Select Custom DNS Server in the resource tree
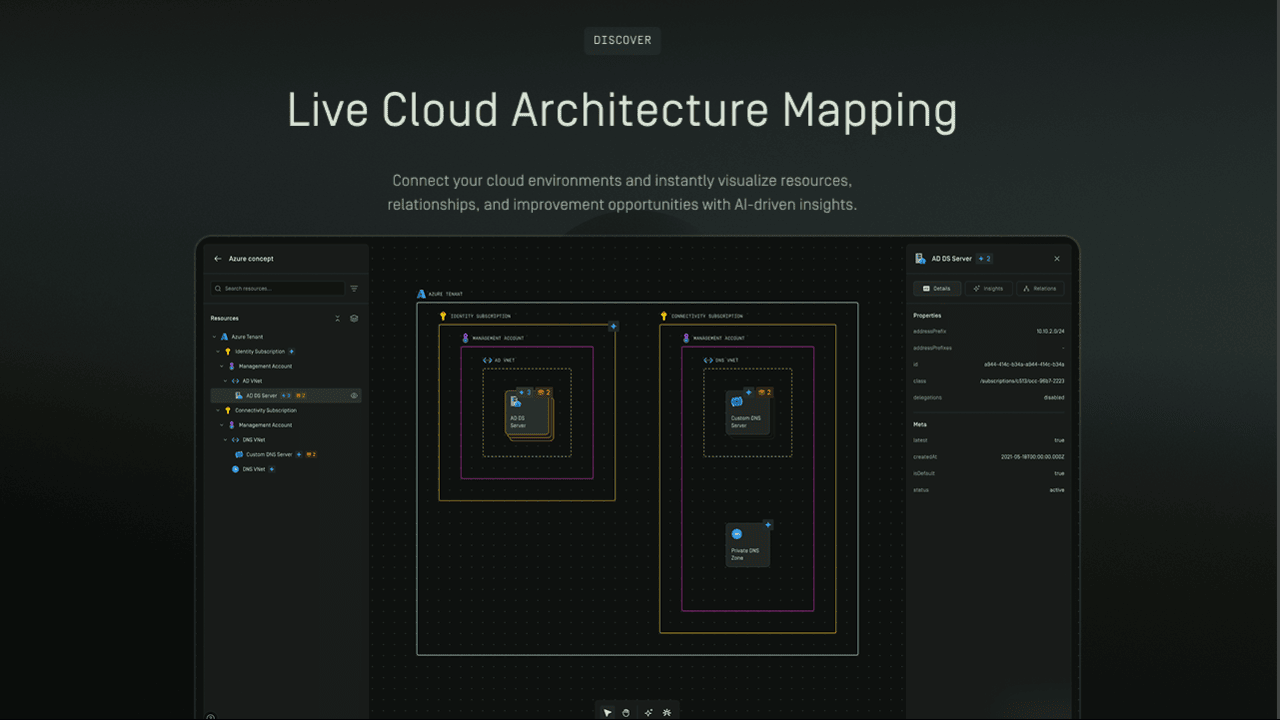Image resolution: width=1280 pixels, height=720 pixels. 269,455
